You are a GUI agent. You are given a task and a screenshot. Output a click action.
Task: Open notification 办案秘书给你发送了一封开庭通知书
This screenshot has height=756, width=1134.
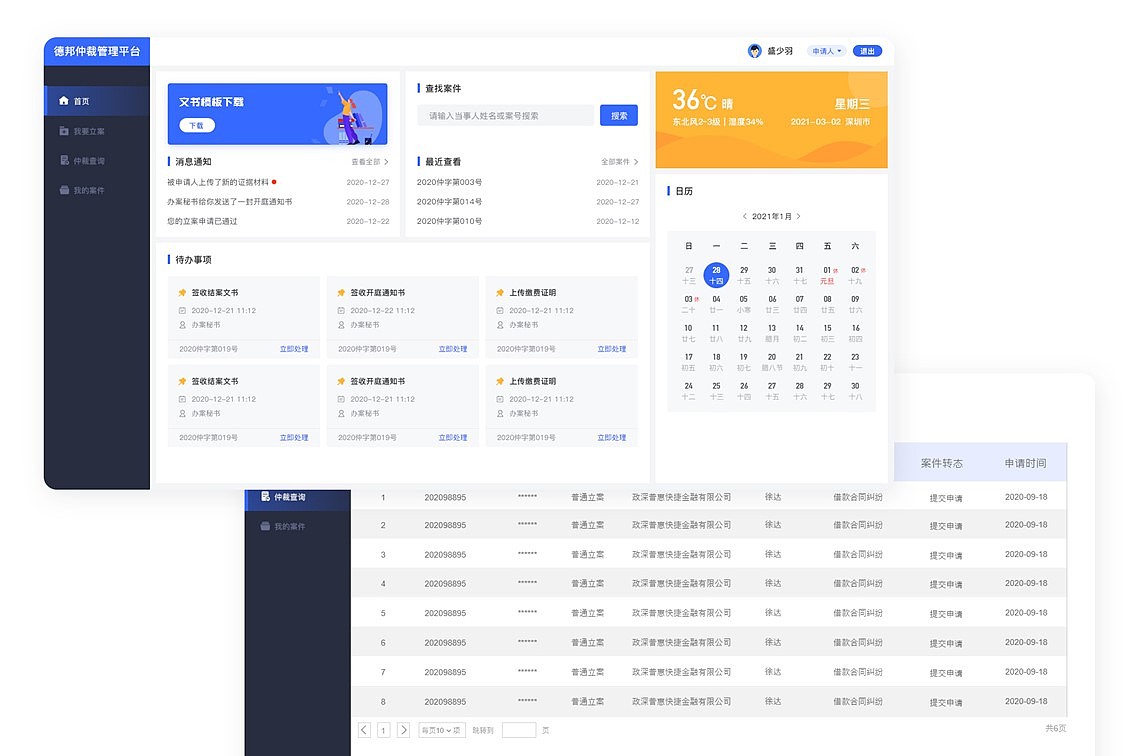(229, 202)
